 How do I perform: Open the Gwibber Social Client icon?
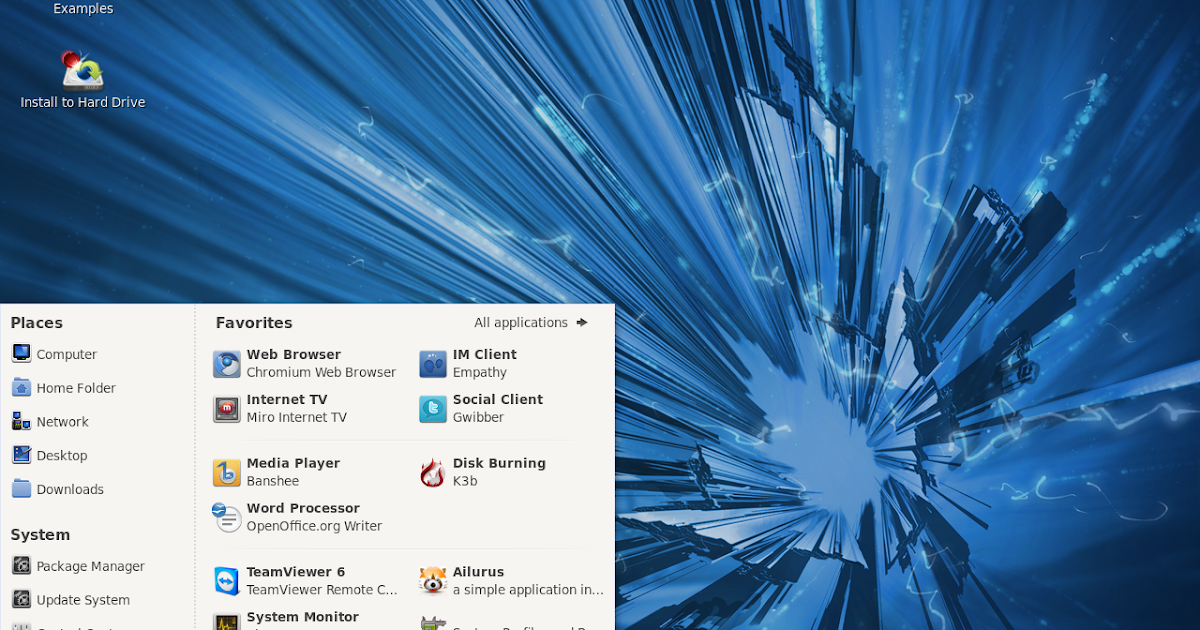(433, 409)
